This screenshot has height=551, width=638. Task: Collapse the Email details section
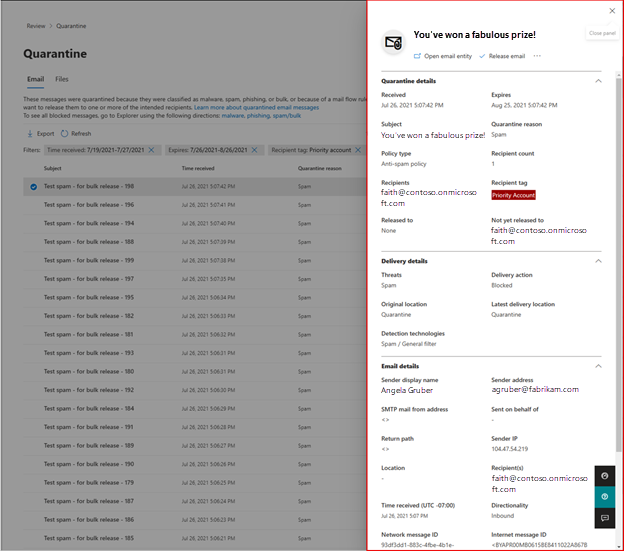pyautogui.click(x=598, y=366)
